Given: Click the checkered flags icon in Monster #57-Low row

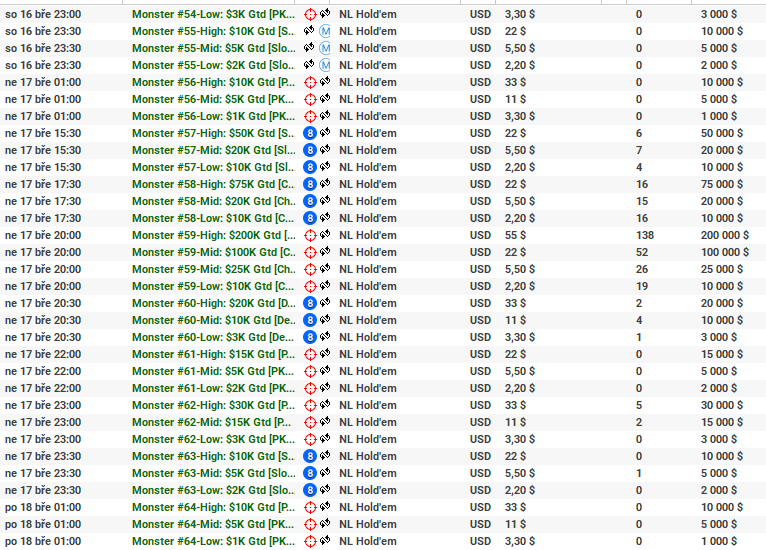Looking at the screenshot, I should pos(325,167).
